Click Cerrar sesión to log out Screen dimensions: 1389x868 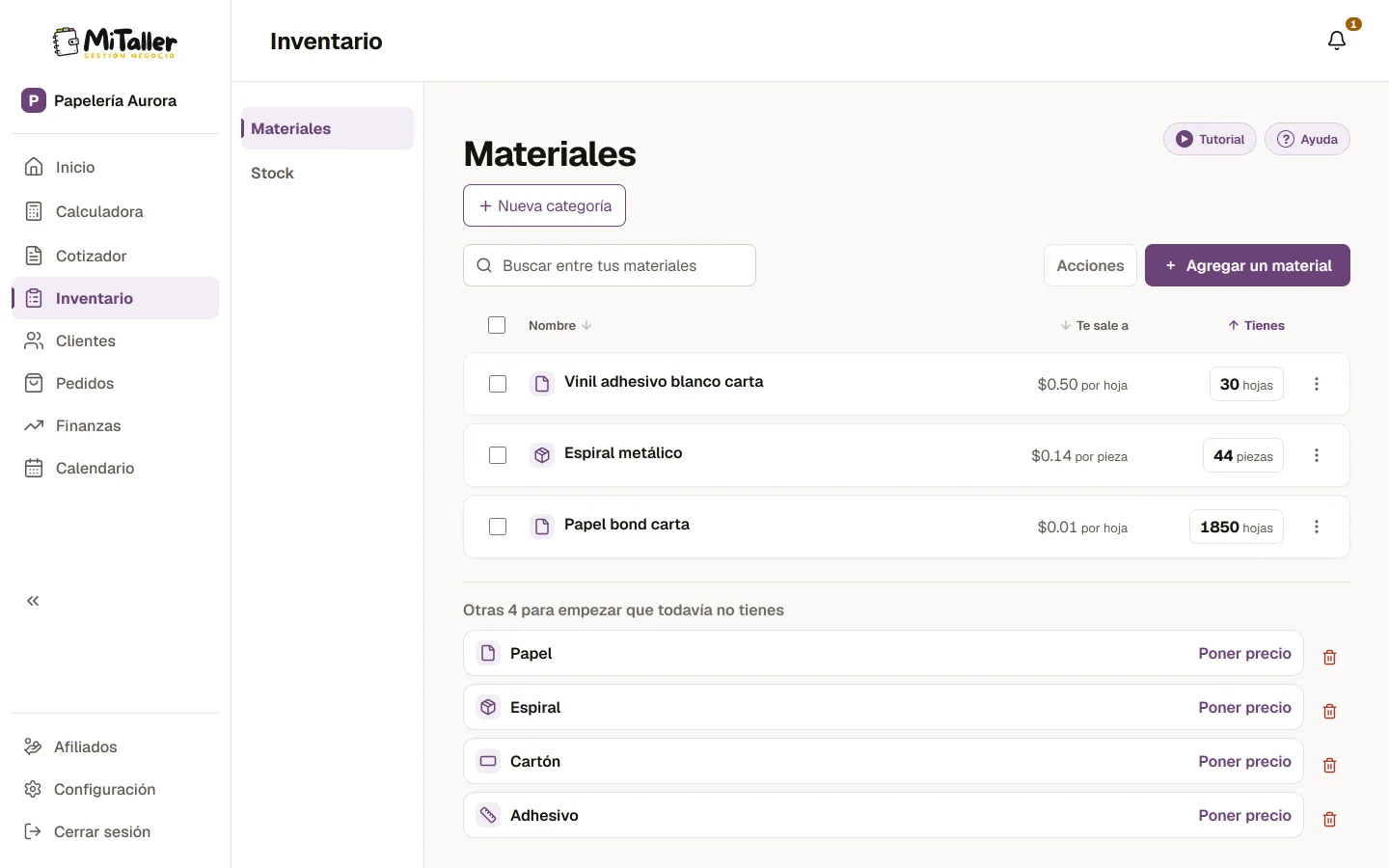tap(115, 831)
